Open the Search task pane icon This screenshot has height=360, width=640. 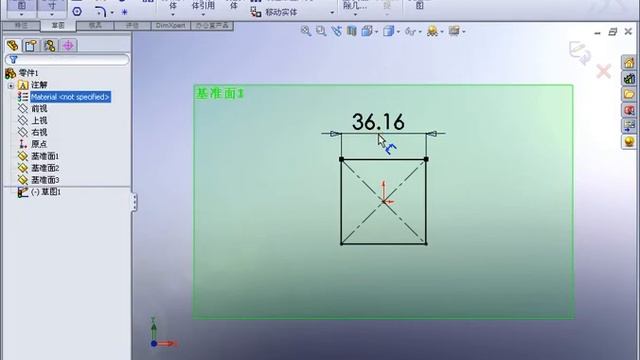tap(629, 110)
